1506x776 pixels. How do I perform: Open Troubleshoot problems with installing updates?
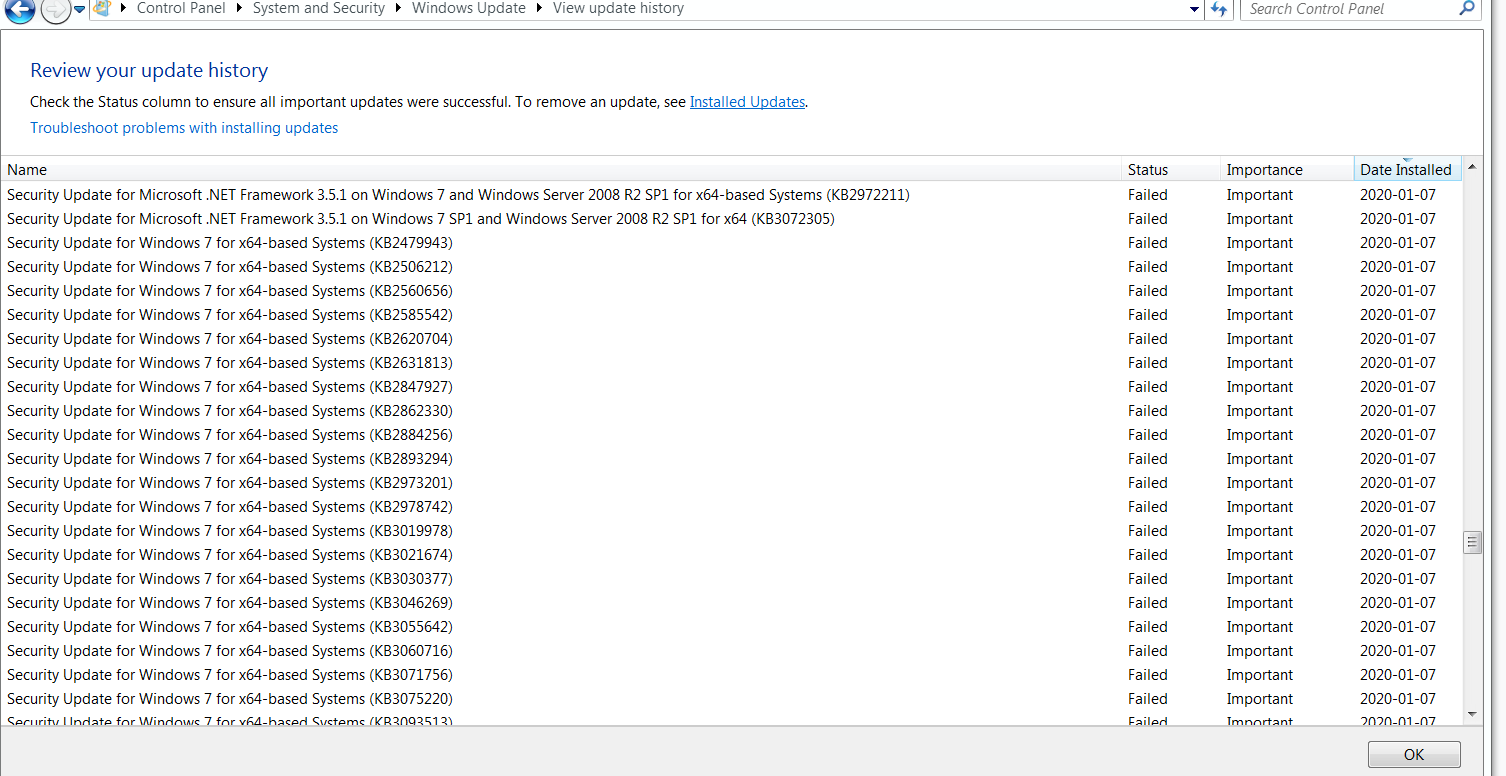click(x=184, y=128)
